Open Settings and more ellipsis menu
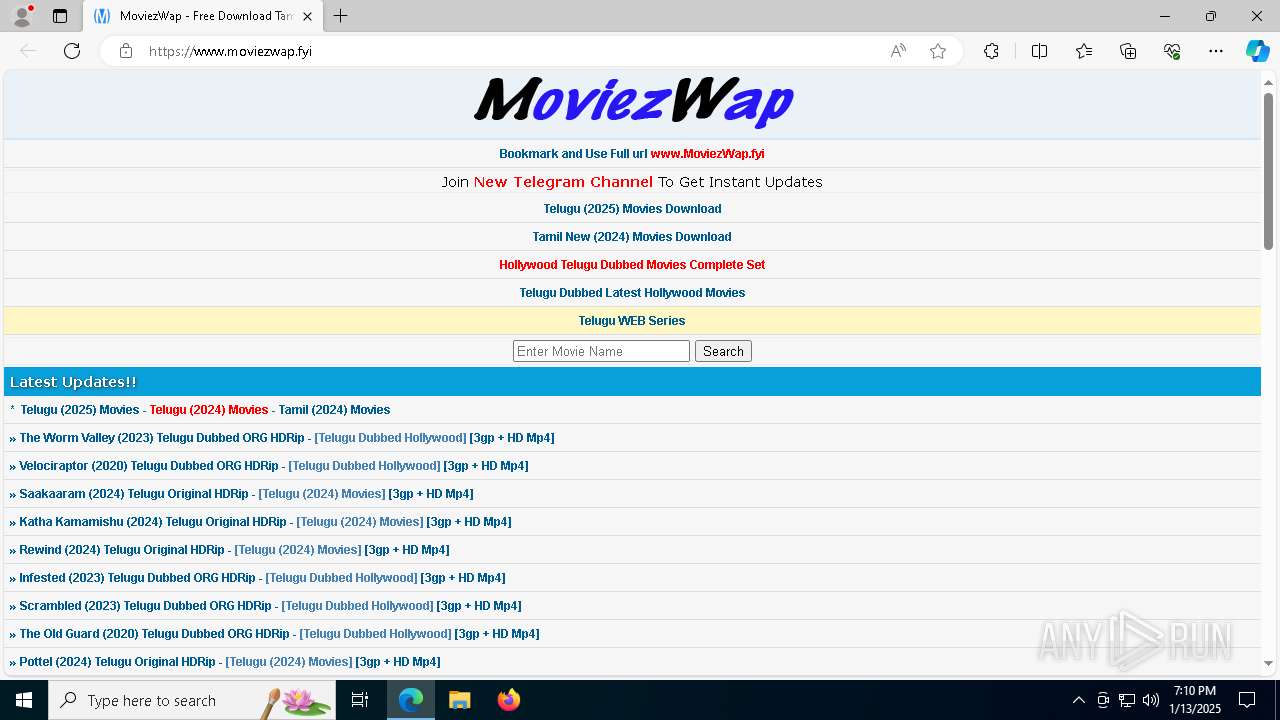Screen dimensions: 1280x720 tap(1216, 51)
